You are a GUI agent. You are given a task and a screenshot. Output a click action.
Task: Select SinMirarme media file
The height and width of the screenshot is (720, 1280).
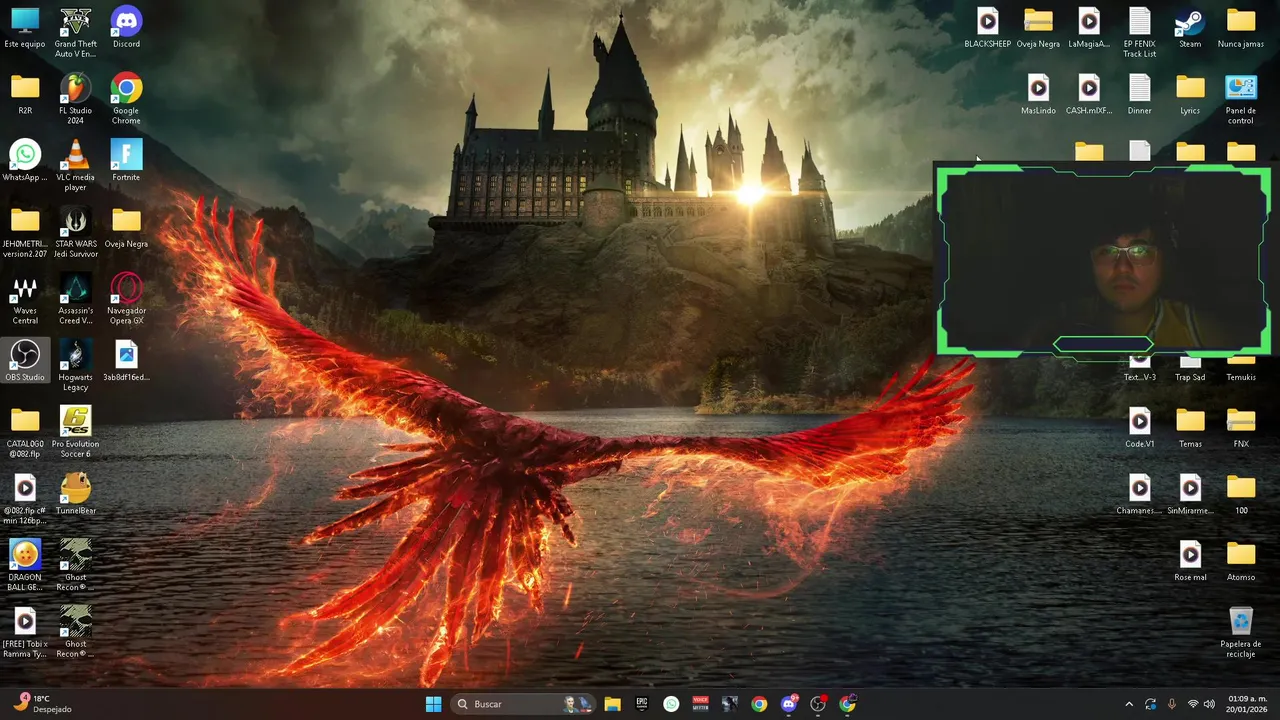pos(1190,495)
